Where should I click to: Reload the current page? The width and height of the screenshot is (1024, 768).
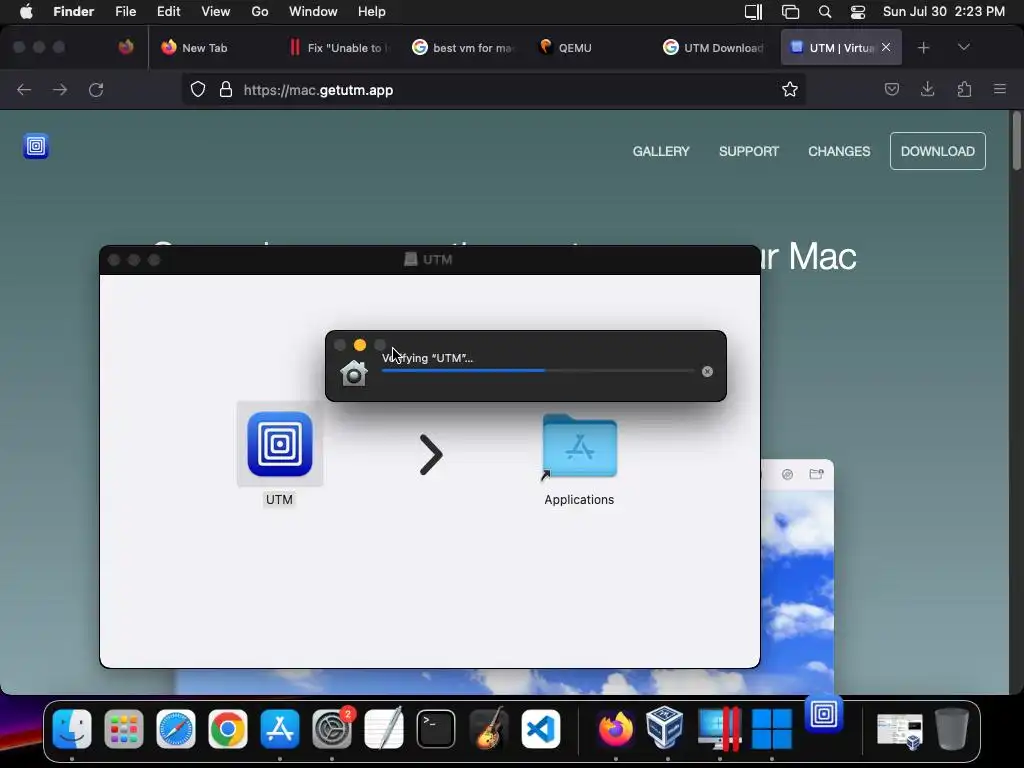(96, 89)
